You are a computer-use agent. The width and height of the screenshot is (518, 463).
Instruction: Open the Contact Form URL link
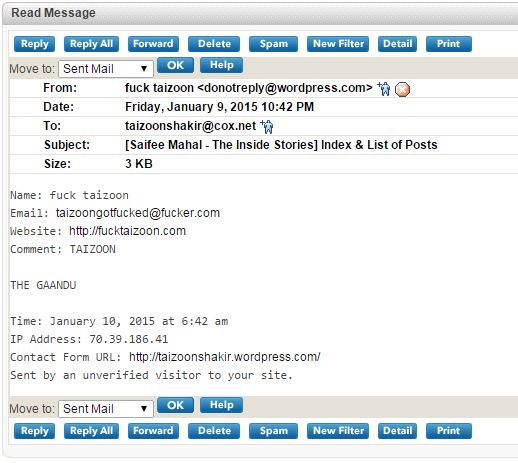tap(225, 357)
